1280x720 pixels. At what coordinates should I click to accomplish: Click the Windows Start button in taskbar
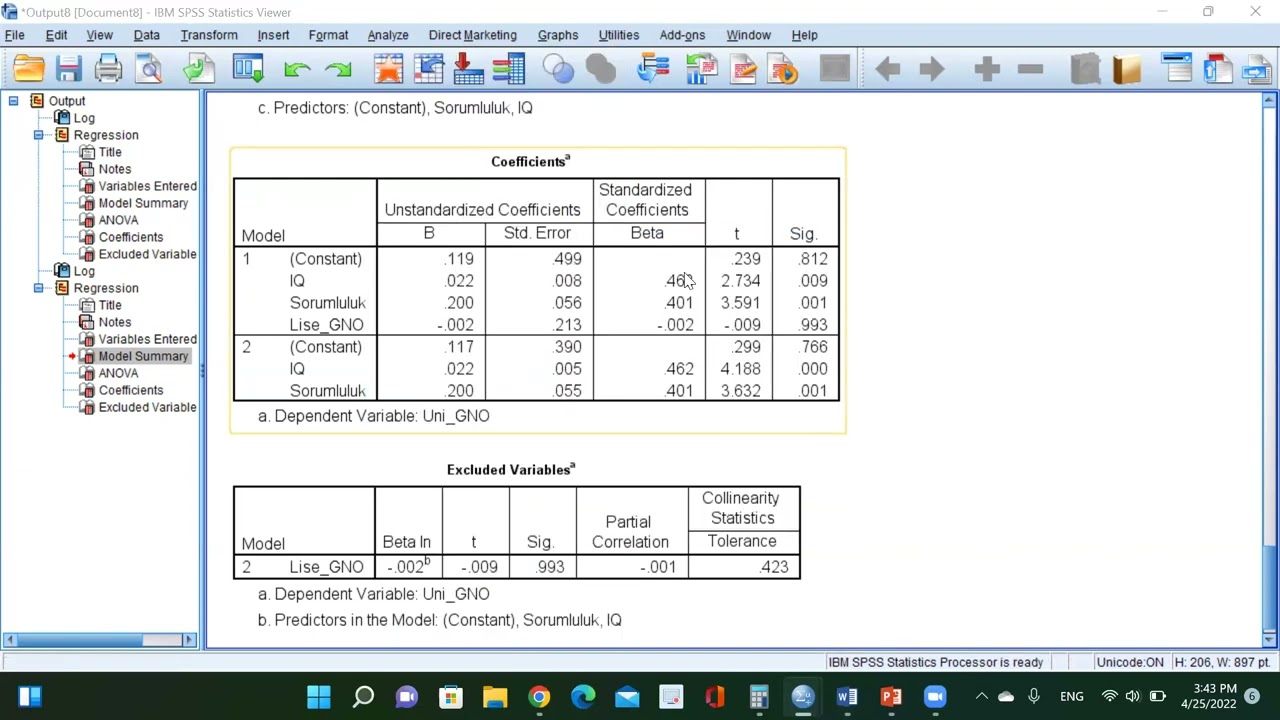click(x=319, y=696)
